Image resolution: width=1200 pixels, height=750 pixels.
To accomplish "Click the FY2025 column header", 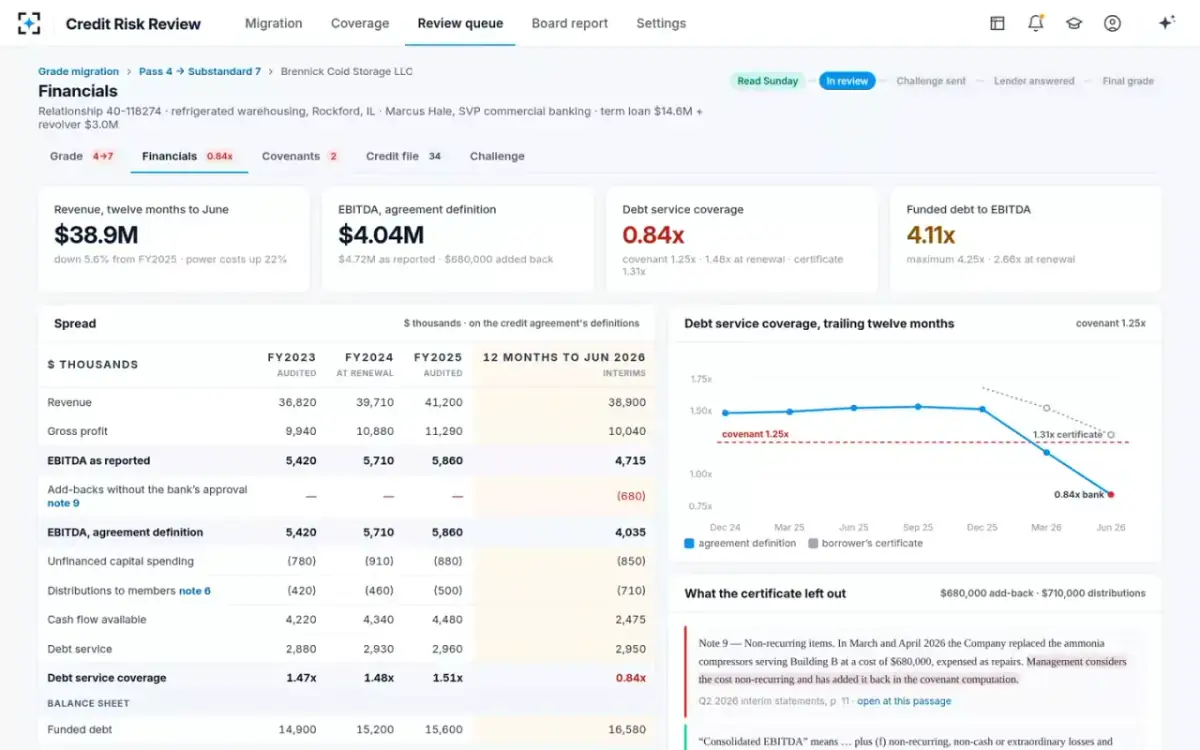I will click(438, 364).
